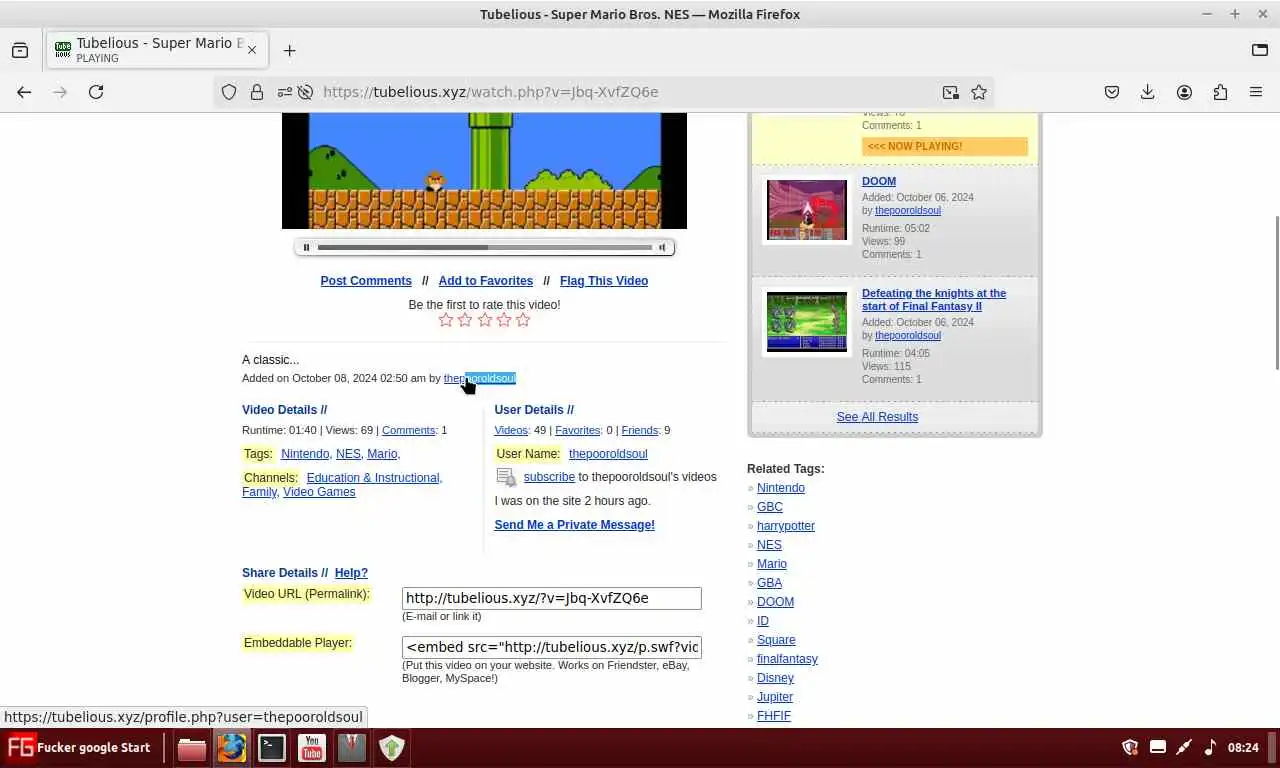Open Friends link in User Details
The width and height of the screenshot is (1280, 768).
pos(640,430)
